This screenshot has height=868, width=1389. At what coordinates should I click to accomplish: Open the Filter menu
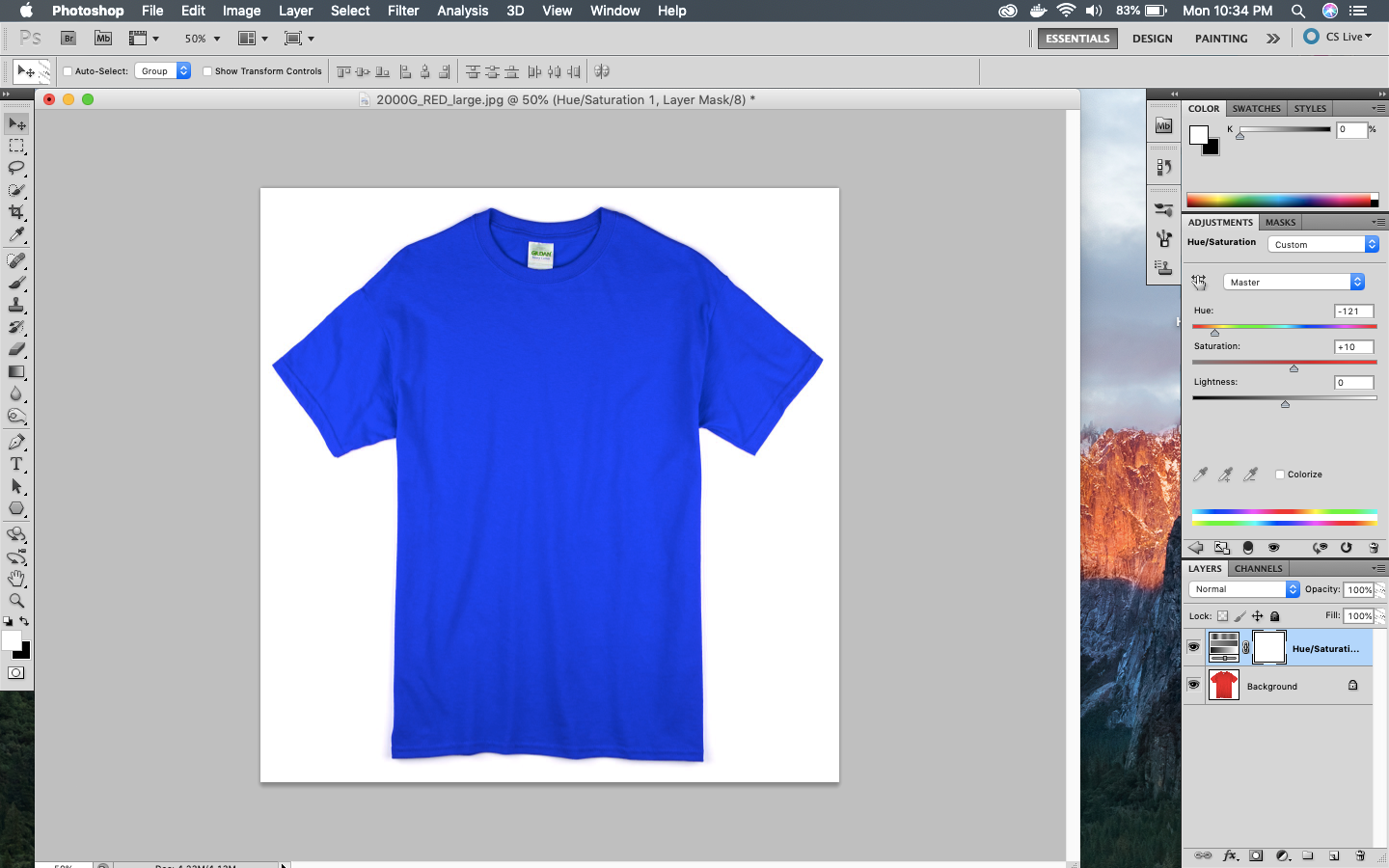[403, 11]
